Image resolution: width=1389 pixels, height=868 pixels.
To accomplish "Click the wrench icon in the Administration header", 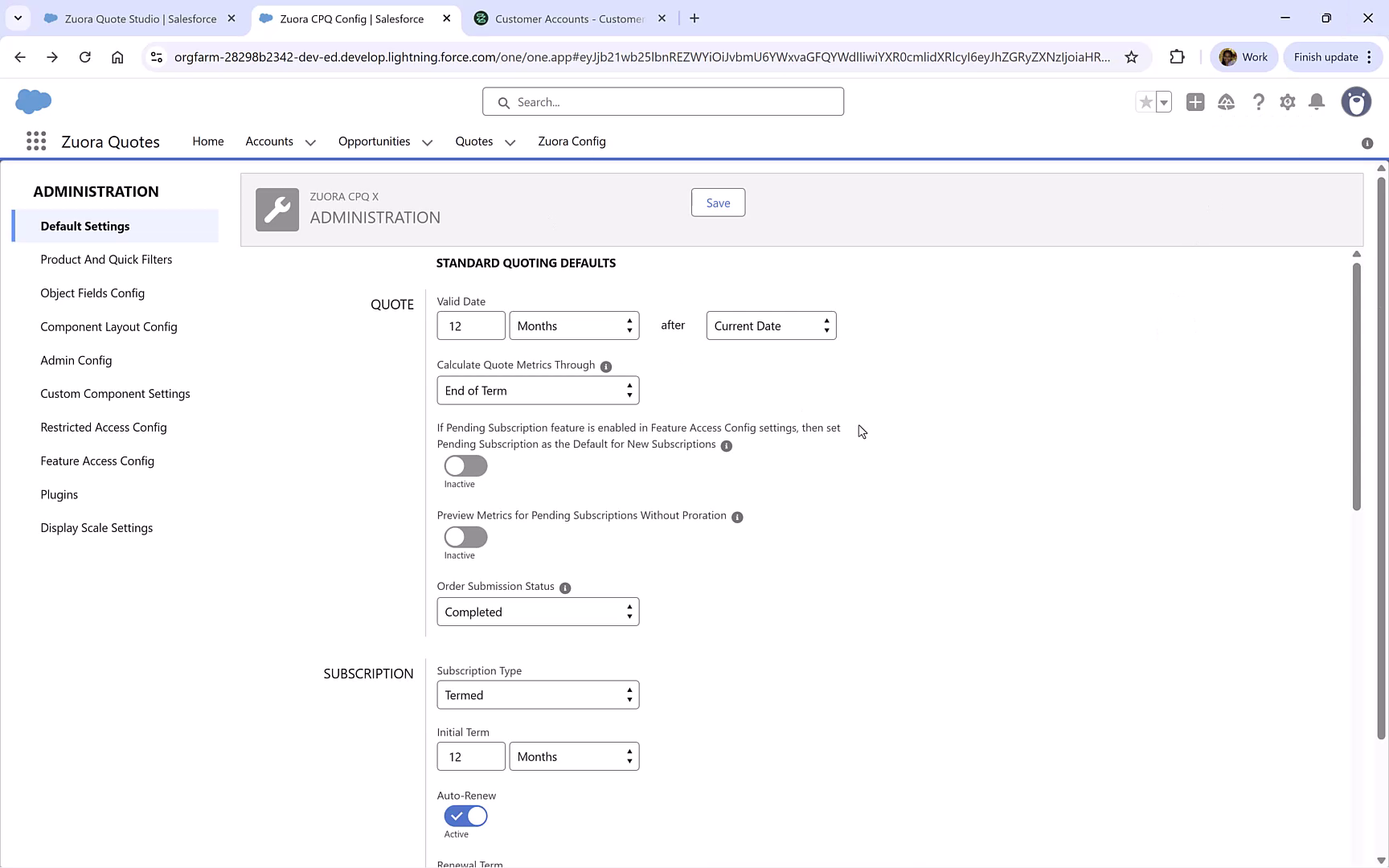I will 277,209.
